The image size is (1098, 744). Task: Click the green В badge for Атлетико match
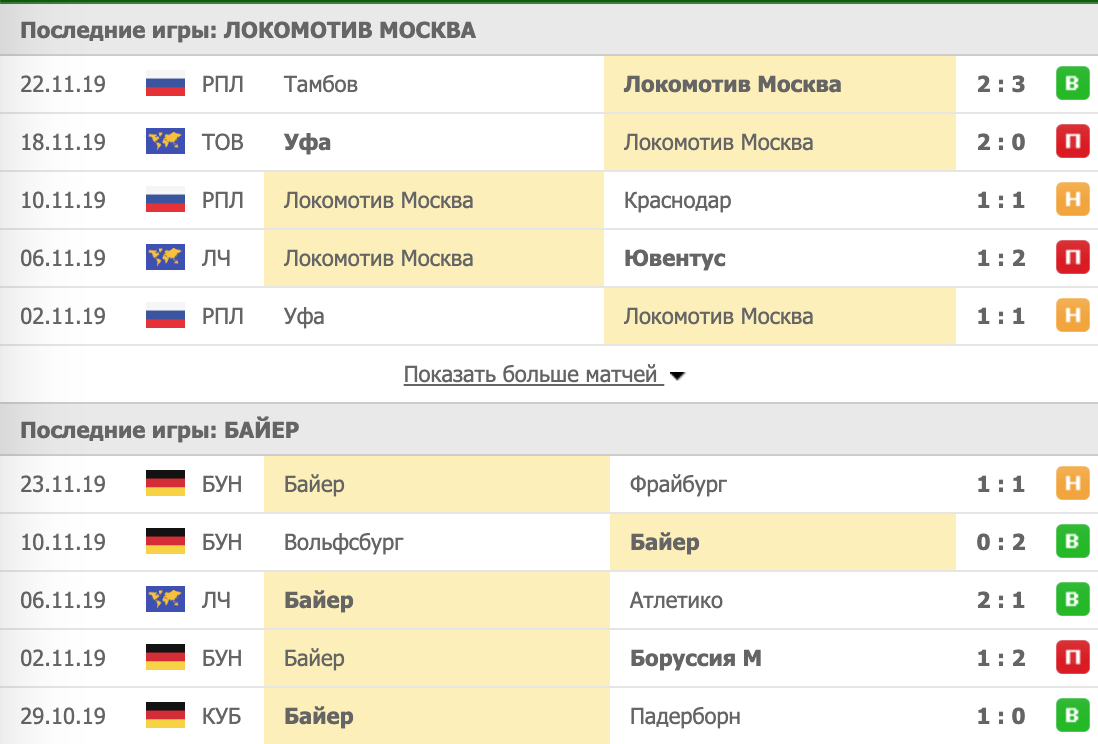1072,600
